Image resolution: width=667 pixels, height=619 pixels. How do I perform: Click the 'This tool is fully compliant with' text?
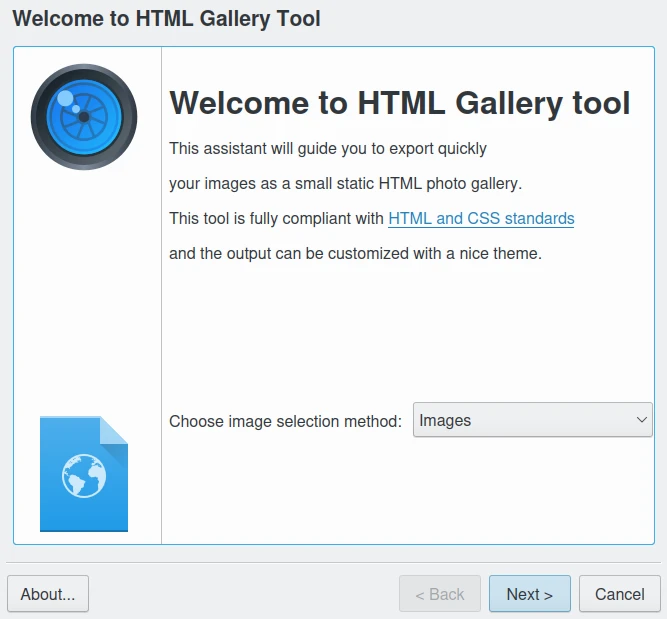276,218
